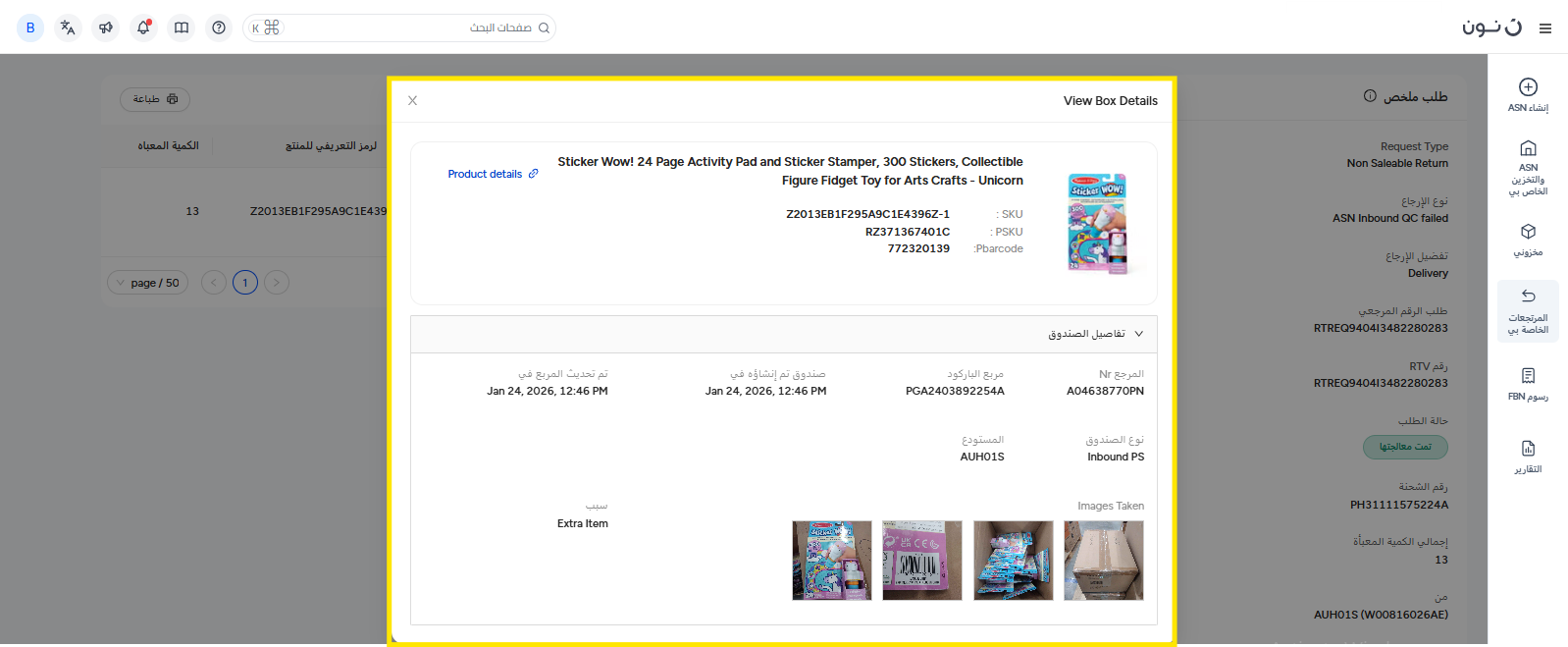Click SKU value Z2013EB1F295A9C1E4396Z-1
This screenshot has width=1568, height=647.
tap(867, 214)
